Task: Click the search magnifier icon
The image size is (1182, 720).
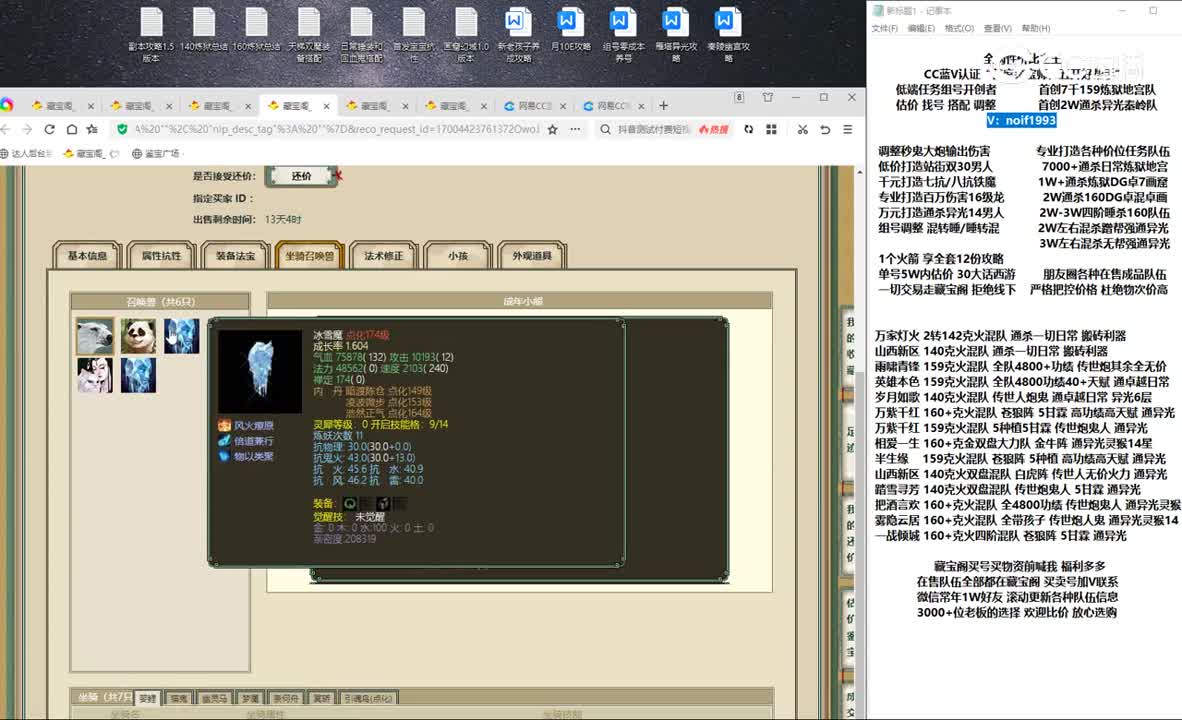Action: tap(605, 130)
